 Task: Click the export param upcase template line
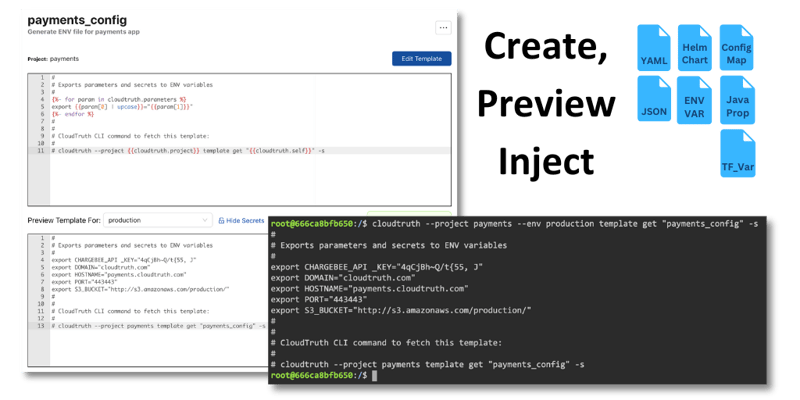click(x=122, y=107)
